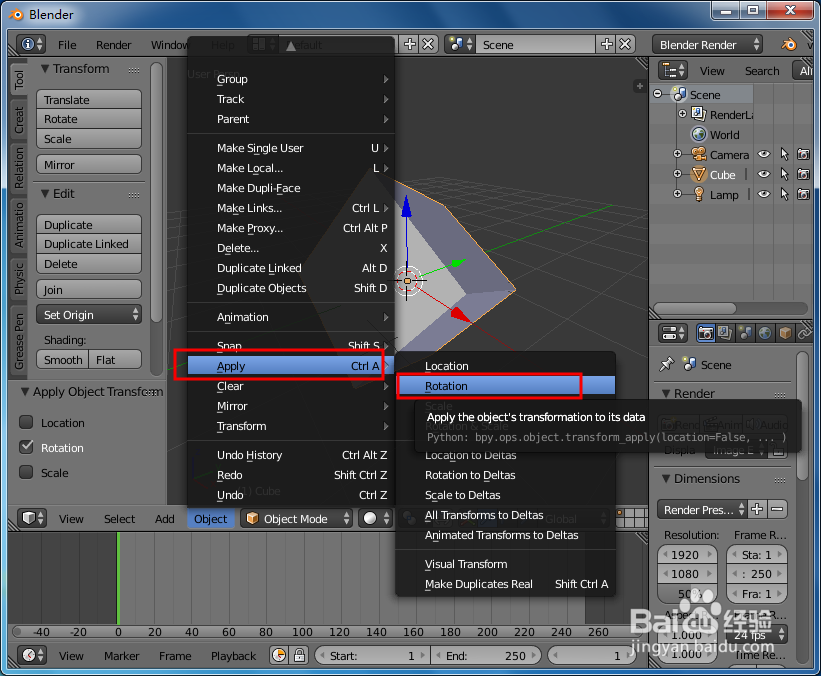Image resolution: width=821 pixels, height=676 pixels.
Task: Click the timeline Start frame field
Action: (x=371, y=656)
